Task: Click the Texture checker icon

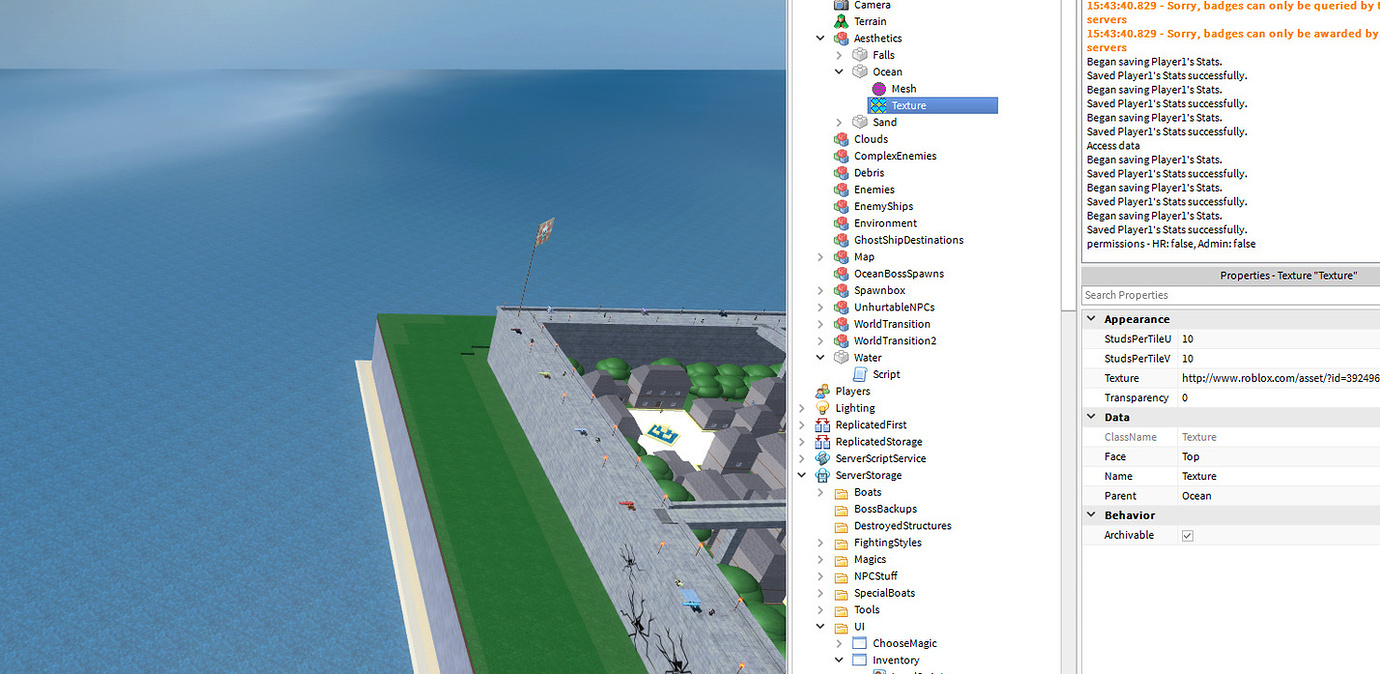Action: coord(879,105)
